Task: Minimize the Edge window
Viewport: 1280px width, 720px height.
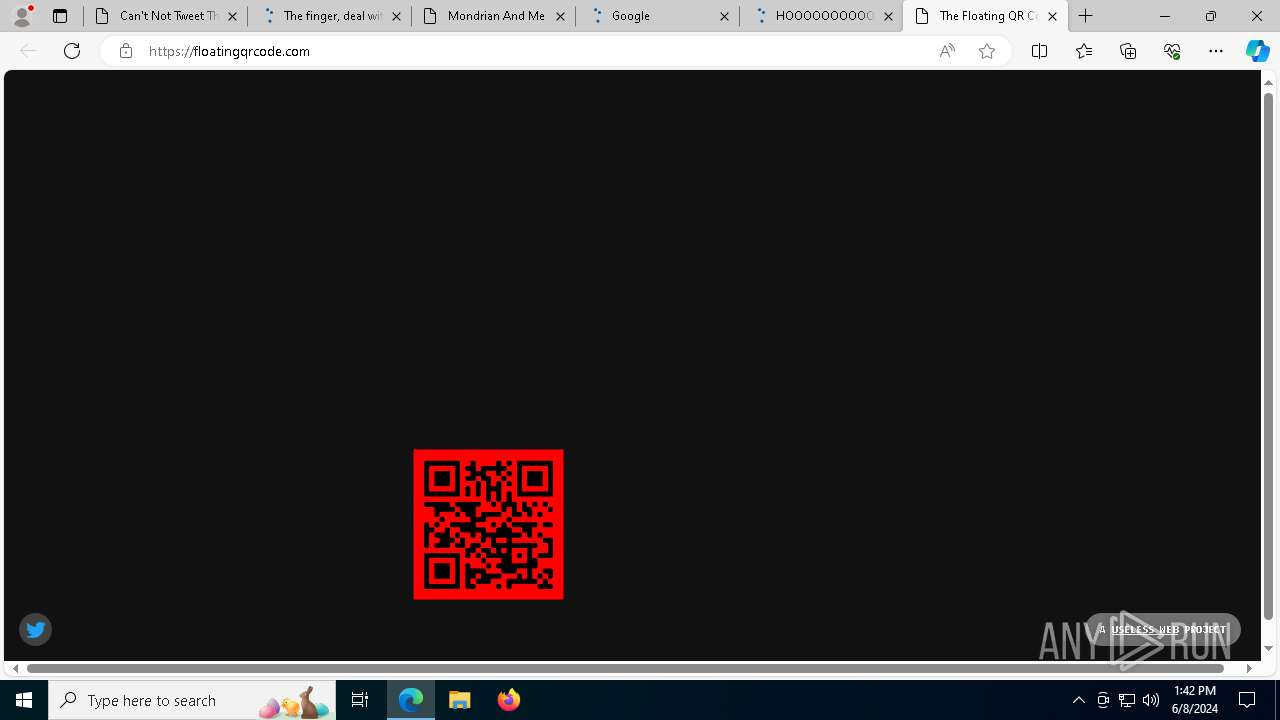Action: tap(1165, 16)
